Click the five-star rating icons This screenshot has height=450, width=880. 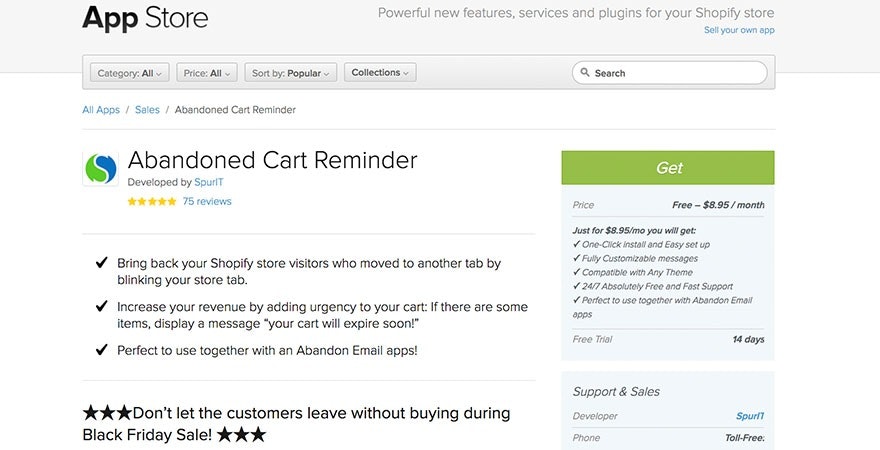152,201
